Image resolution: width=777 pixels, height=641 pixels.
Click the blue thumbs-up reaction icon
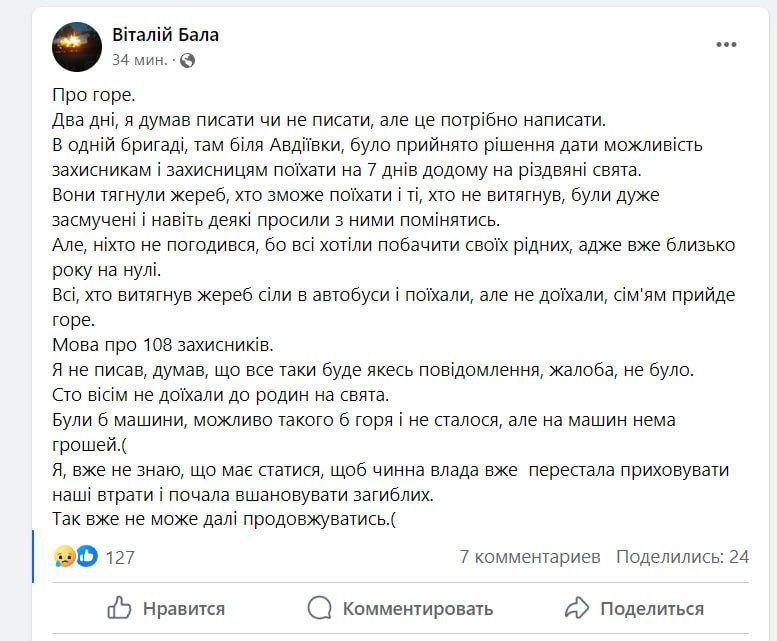click(x=87, y=556)
